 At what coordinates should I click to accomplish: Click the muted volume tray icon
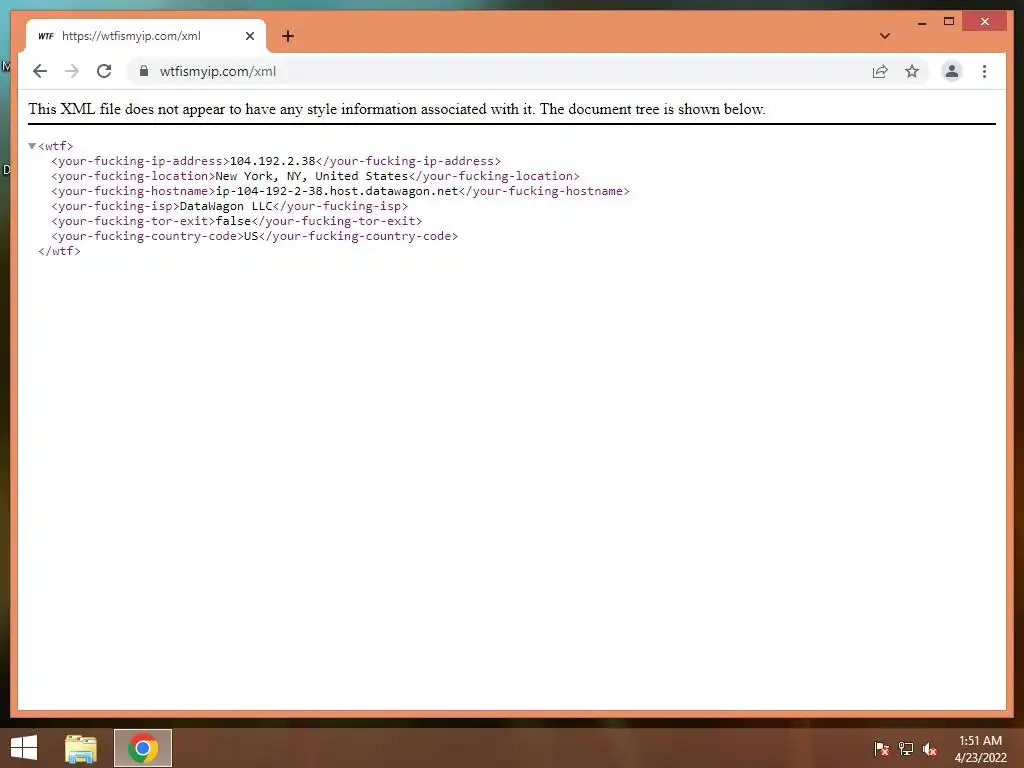click(x=930, y=749)
